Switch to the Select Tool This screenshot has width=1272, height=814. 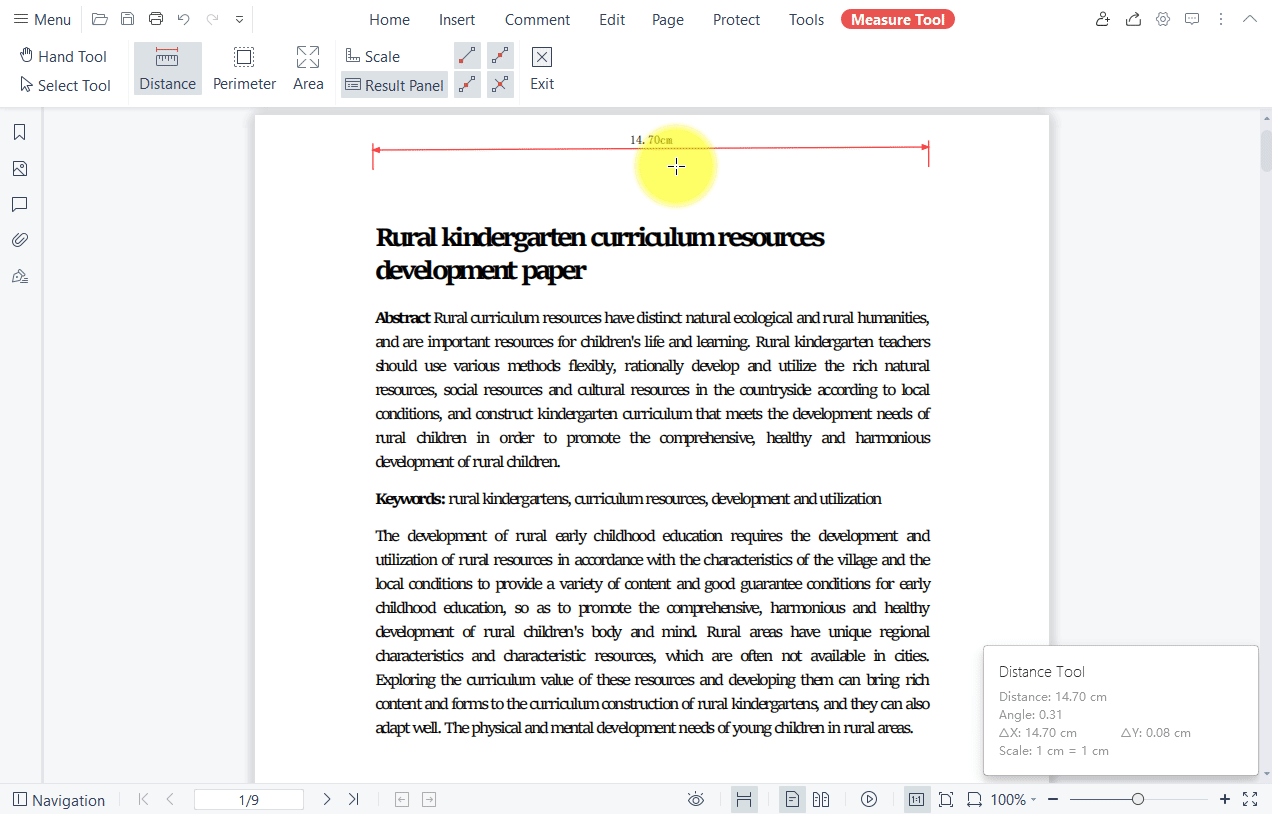point(64,85)
